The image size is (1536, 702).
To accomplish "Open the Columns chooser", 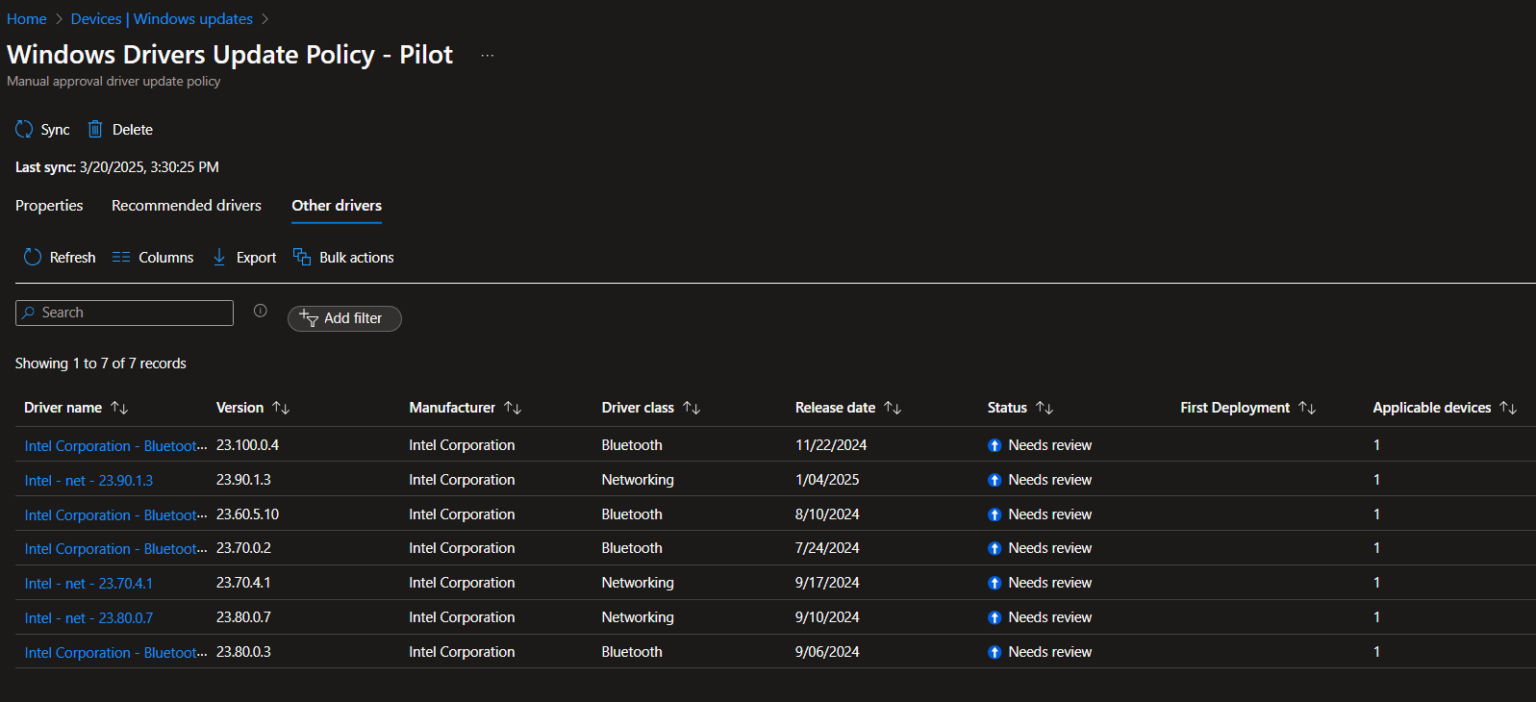I will click(152, 257).
